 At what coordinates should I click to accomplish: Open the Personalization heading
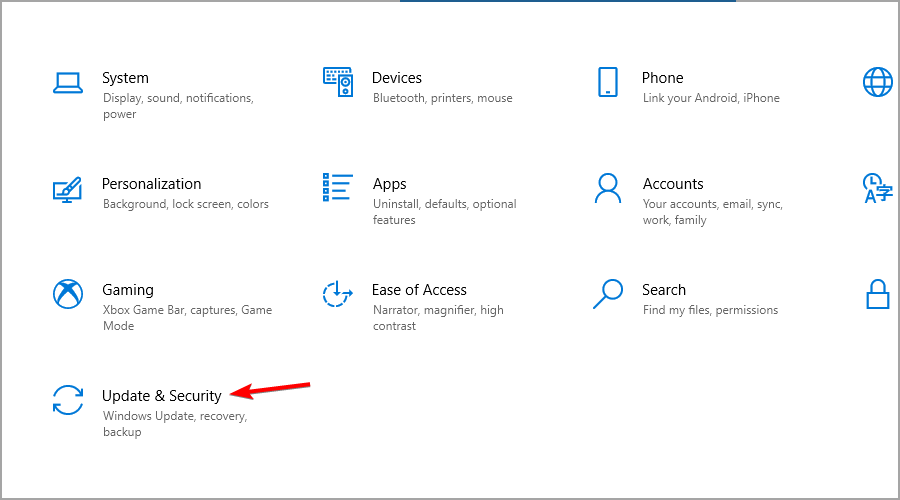152,184
